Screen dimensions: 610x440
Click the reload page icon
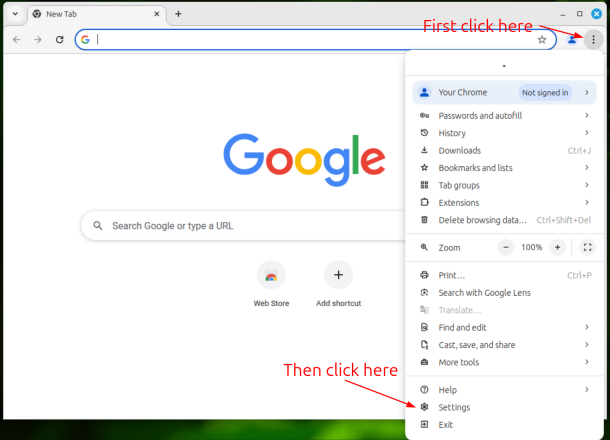coord(60,40)
